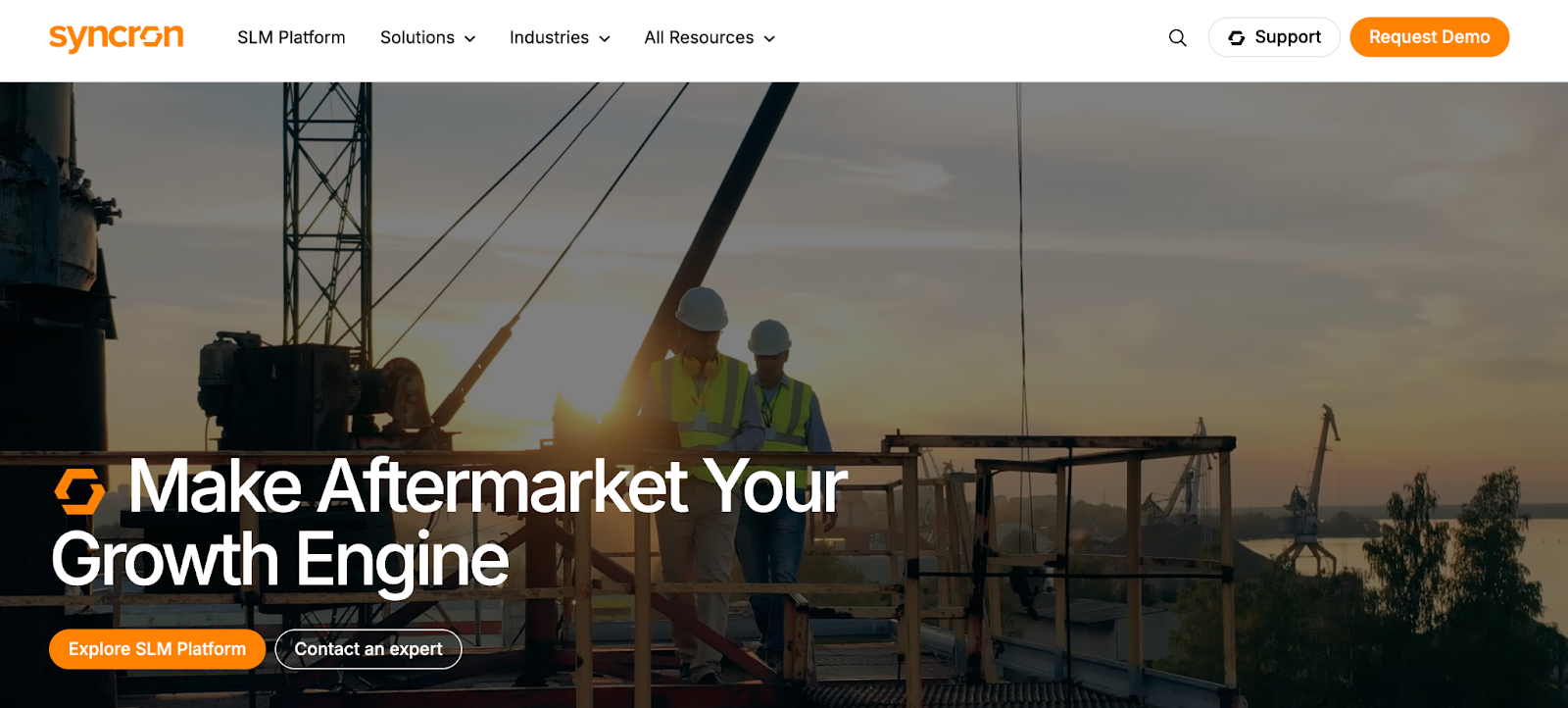Click Explore SLM Platform button
Viewport: 1568px width, 708px height.
tap(157, 649)
